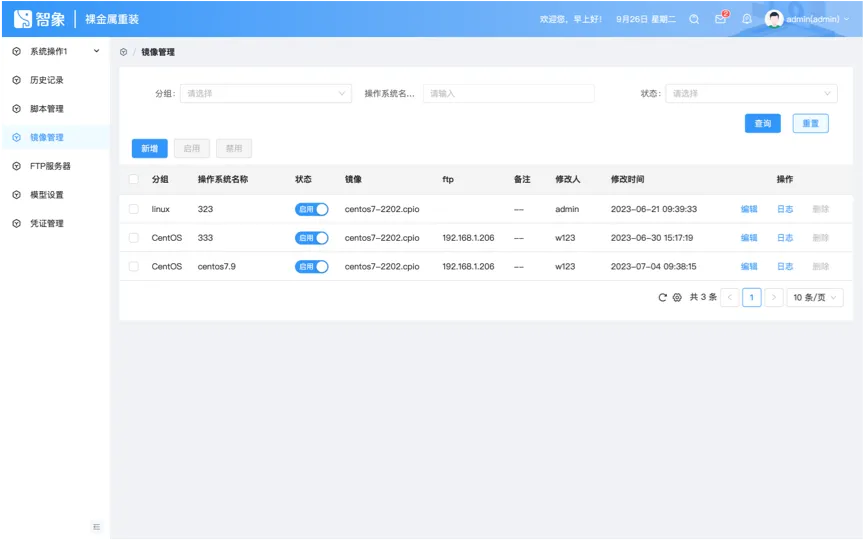Open FTP服务器 from the sidebar
The height and width of the screenshot is (540, 864).
point(50,166)
